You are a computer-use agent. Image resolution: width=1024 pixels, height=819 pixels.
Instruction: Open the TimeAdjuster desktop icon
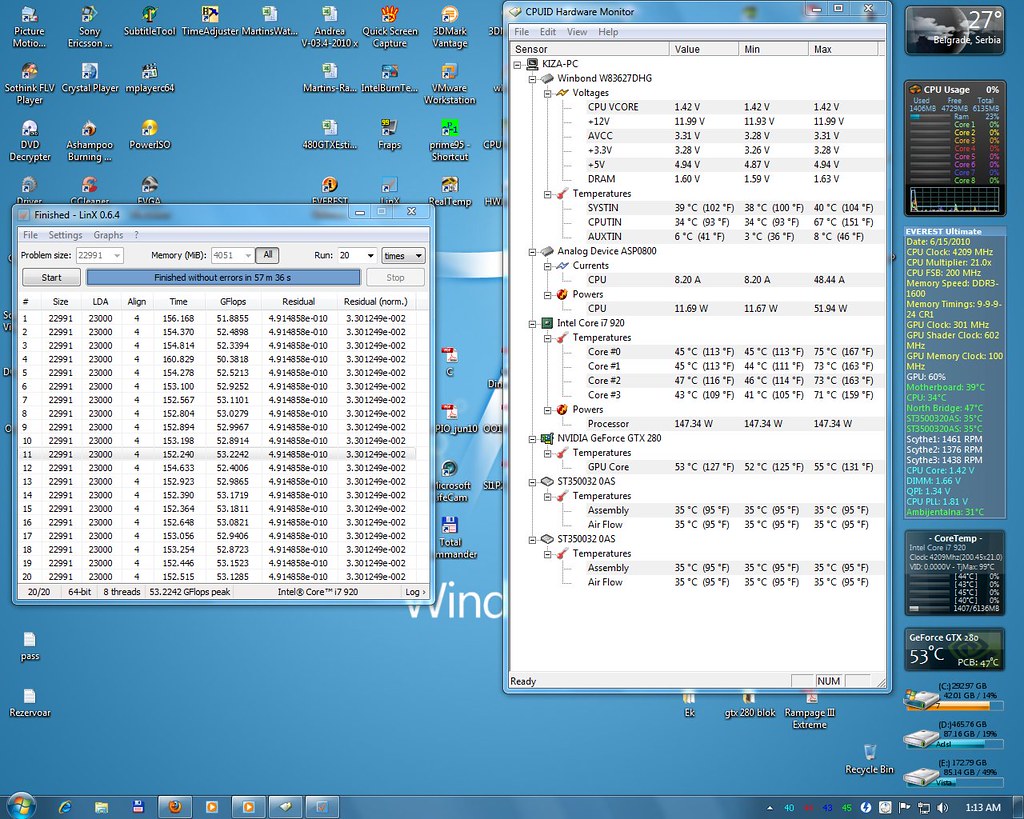click(210, 21)
